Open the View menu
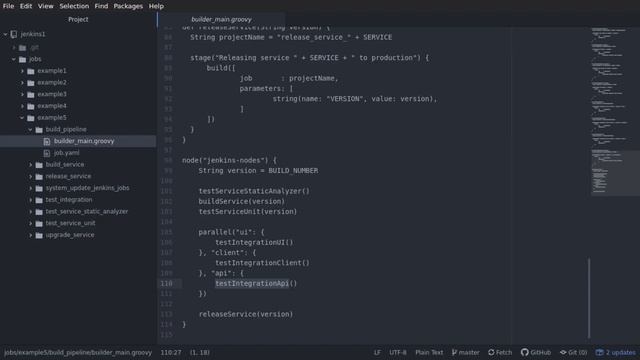Image resolution: width=640 pixels, height=360 pixels. (45, 6)
